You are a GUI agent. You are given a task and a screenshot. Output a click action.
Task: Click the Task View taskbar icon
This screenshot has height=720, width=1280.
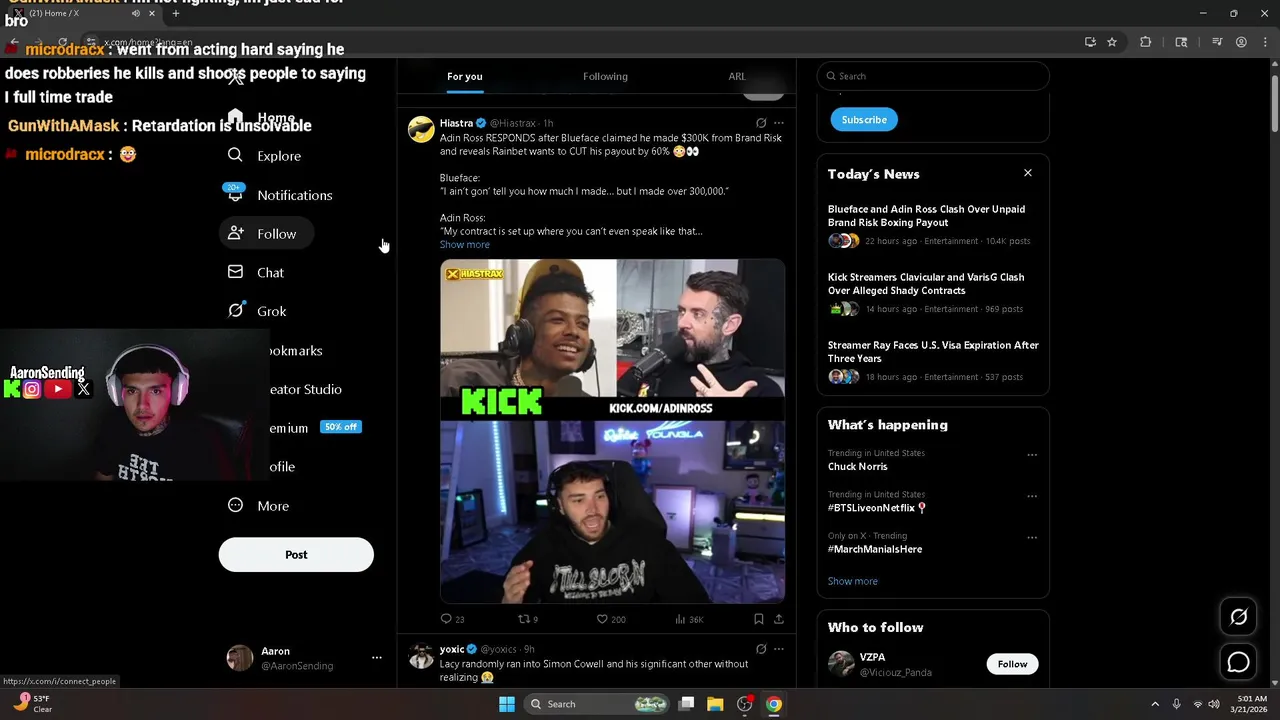(x=686, y=704)
